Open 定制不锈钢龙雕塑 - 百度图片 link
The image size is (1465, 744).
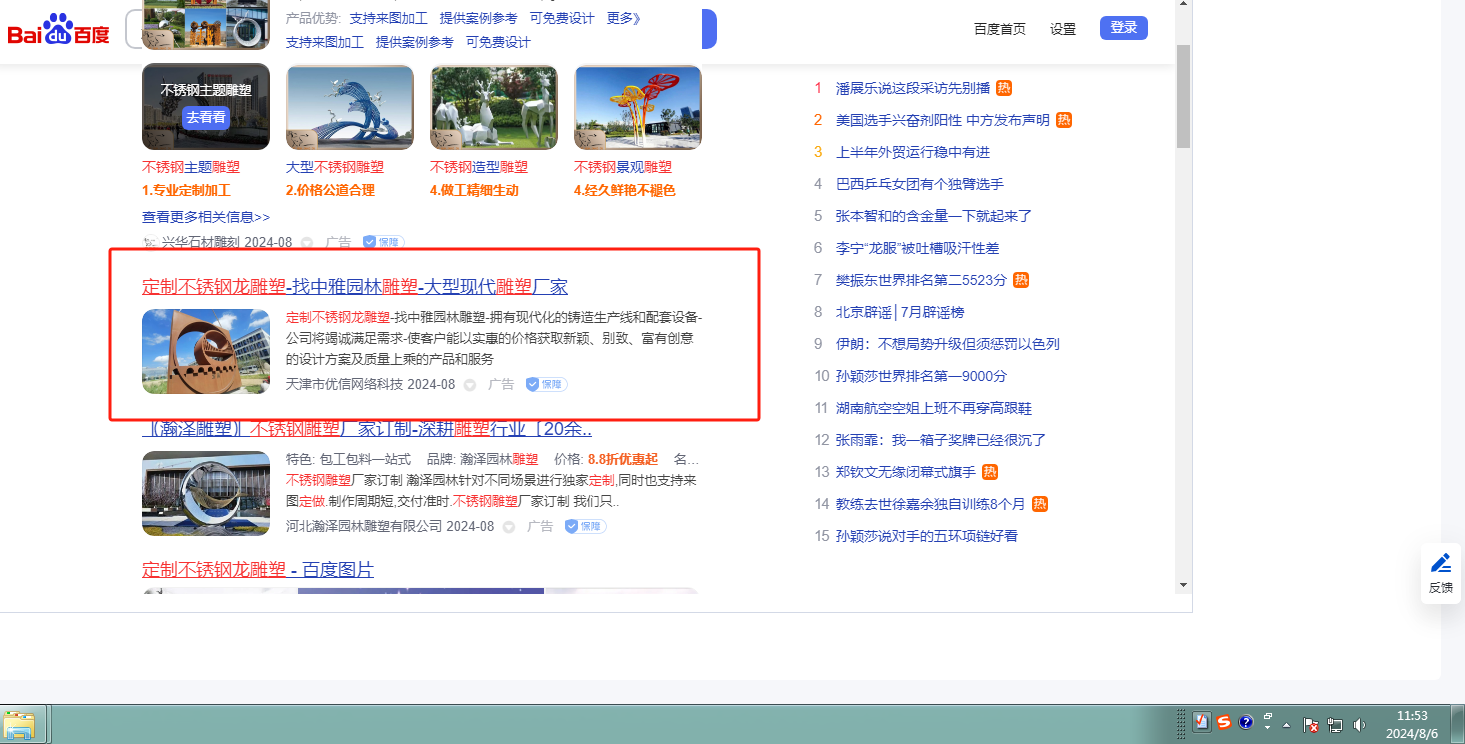click(x=258, y=570)
